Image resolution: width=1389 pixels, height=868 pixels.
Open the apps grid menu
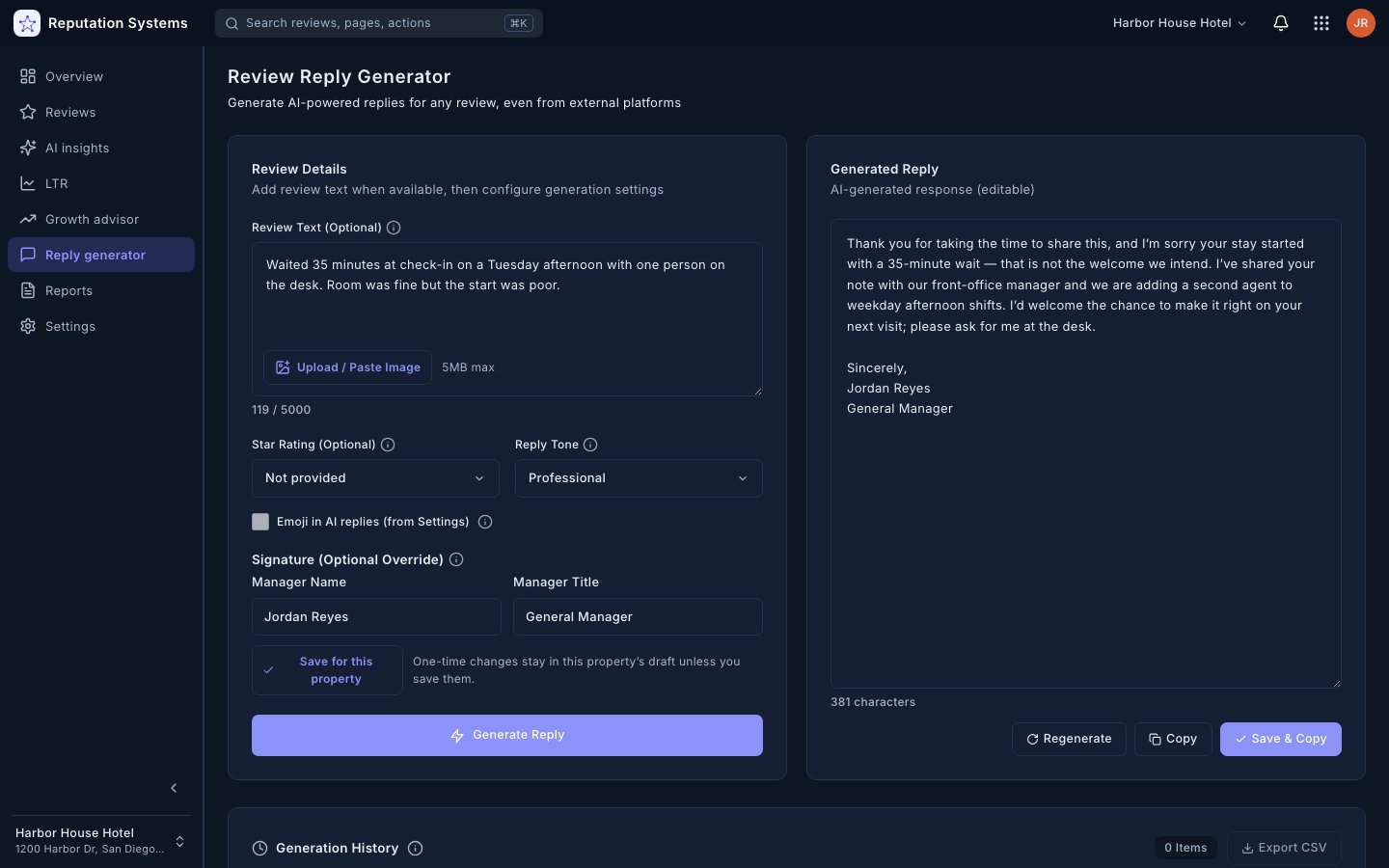(x=1321, y=23)
